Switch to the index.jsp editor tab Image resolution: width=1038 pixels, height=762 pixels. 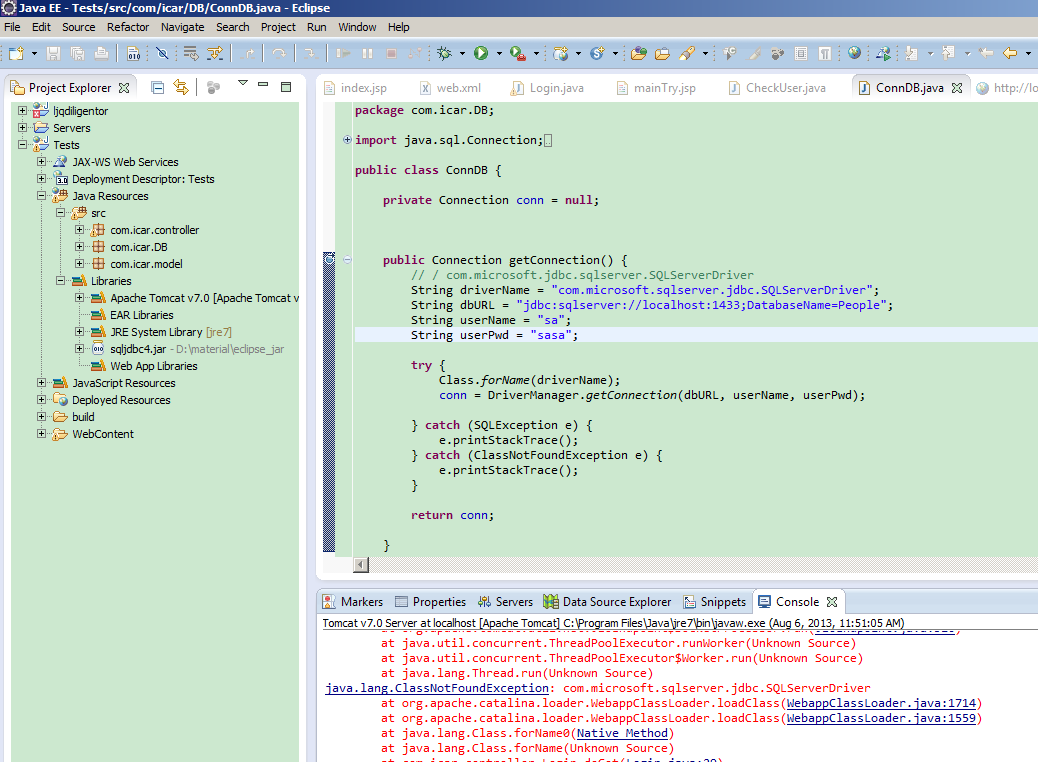point(356,88)
